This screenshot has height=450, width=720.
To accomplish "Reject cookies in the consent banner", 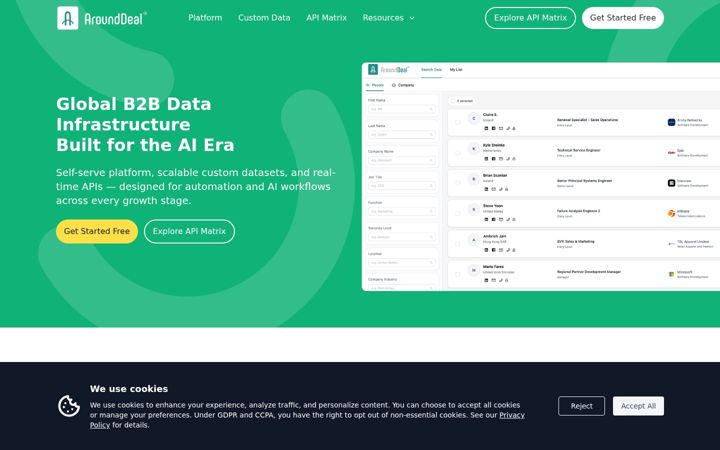I will (581, 406).
